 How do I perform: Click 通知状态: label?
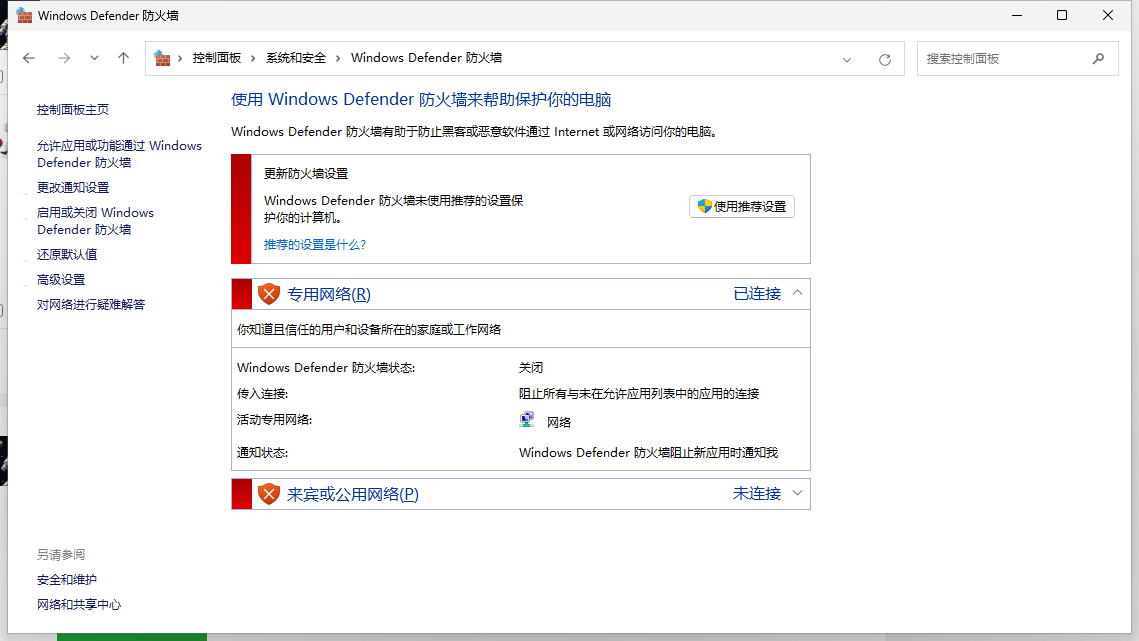tap(262, 453)
